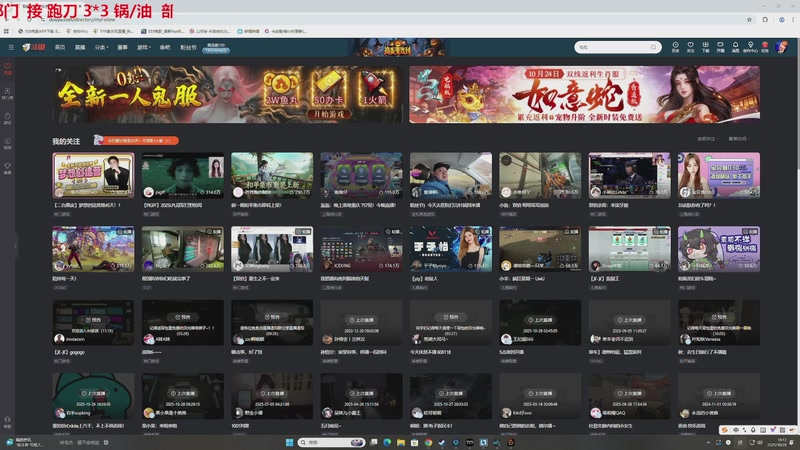Viewport: 800px width, 450px height.
Task: Open the creator center lightbulb icon
Action: (750, 47)
